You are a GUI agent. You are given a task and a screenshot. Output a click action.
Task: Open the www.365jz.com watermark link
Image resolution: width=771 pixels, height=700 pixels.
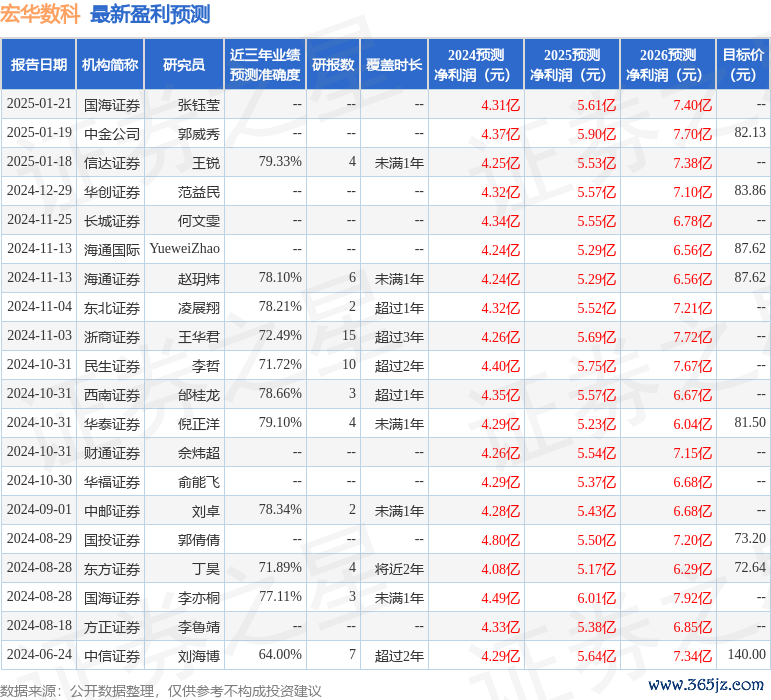point(706,684)
